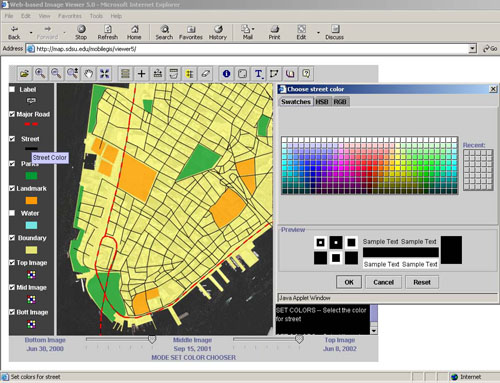This screenshot has height=383, width=500.
Task: Switch to the Swatches tab
Action: coord(296,102)
